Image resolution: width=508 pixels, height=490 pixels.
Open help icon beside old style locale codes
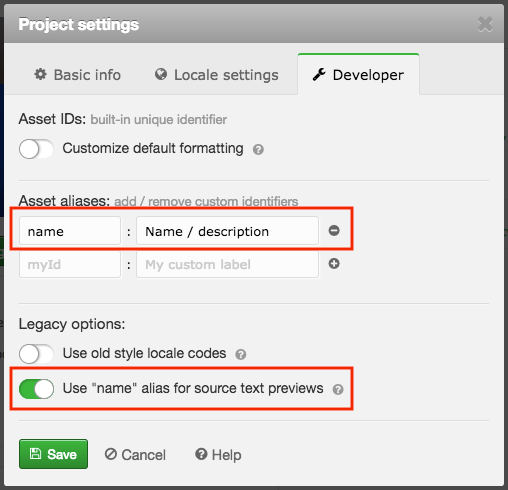[x=241, y=354]
